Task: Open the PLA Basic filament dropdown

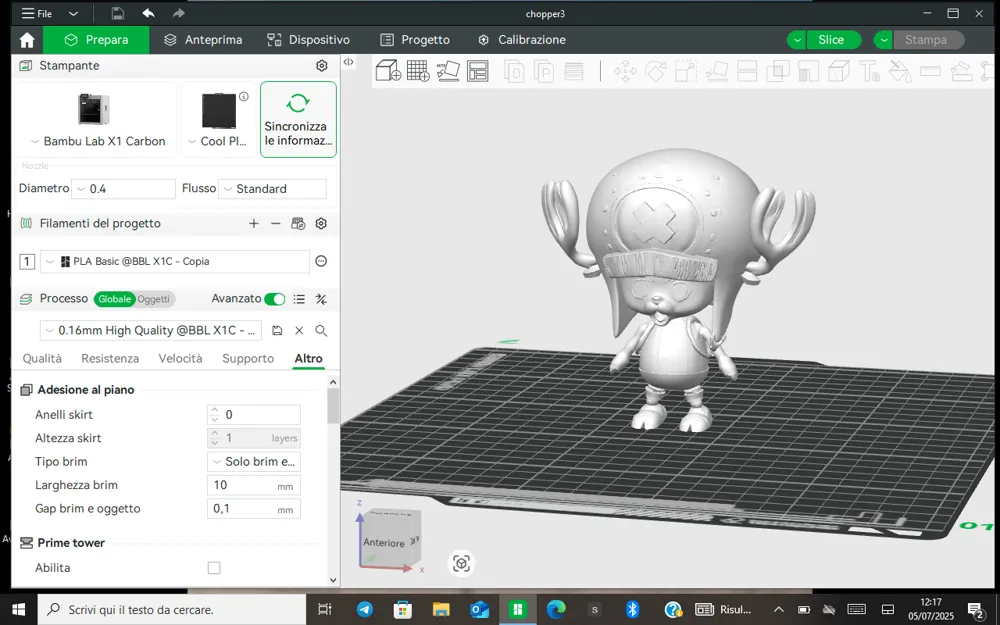Action: [x=175, y=261]
